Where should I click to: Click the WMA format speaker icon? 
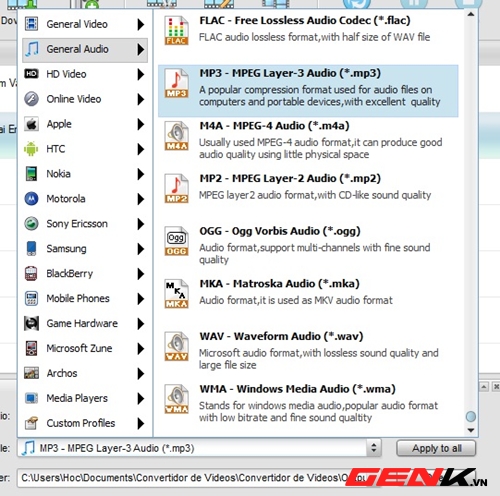(x=176, y=399)
